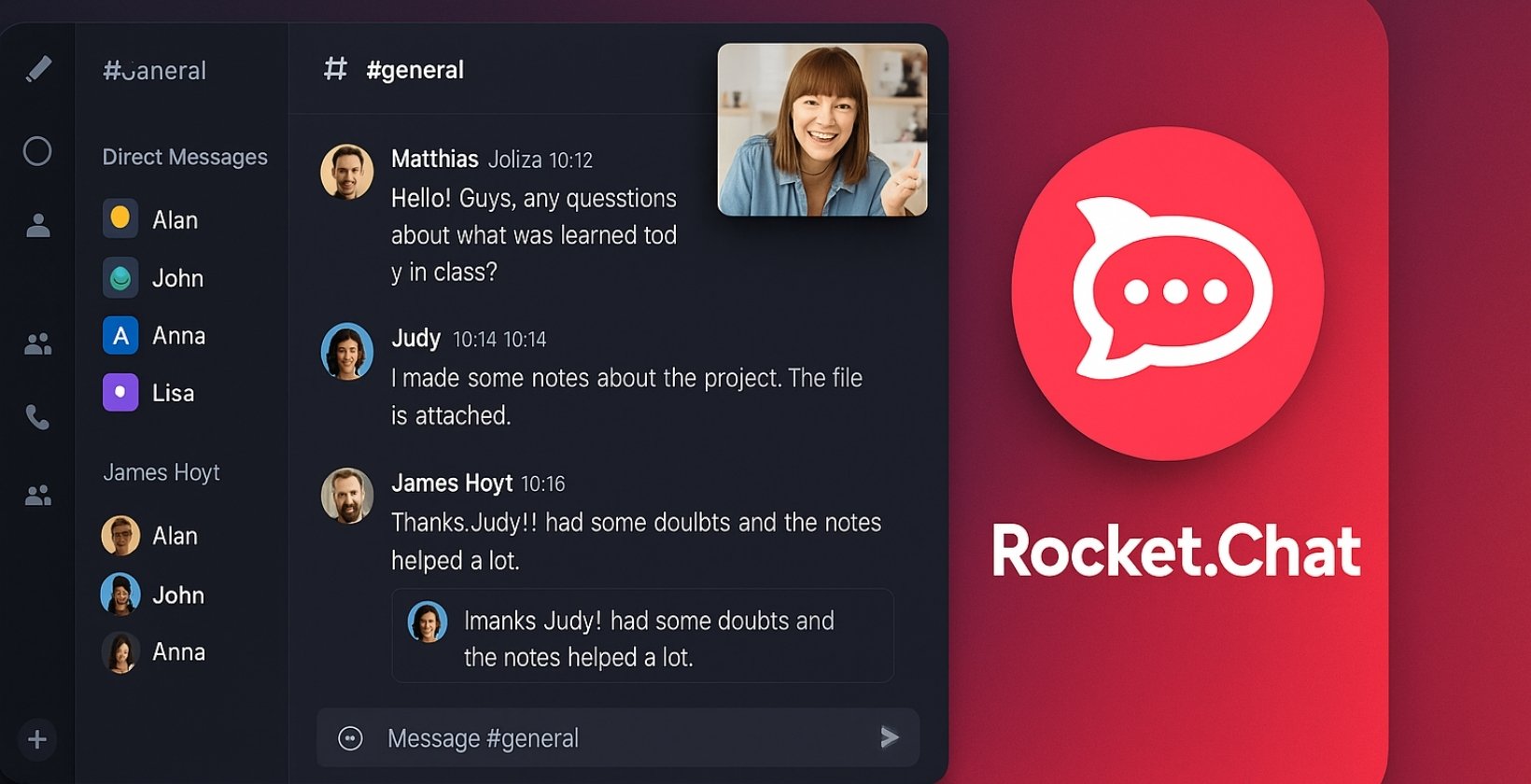Viewport: 1531px width, 784px height.
Task: Click James Hoyt's avatar in the chat
Action: [347, 496]
